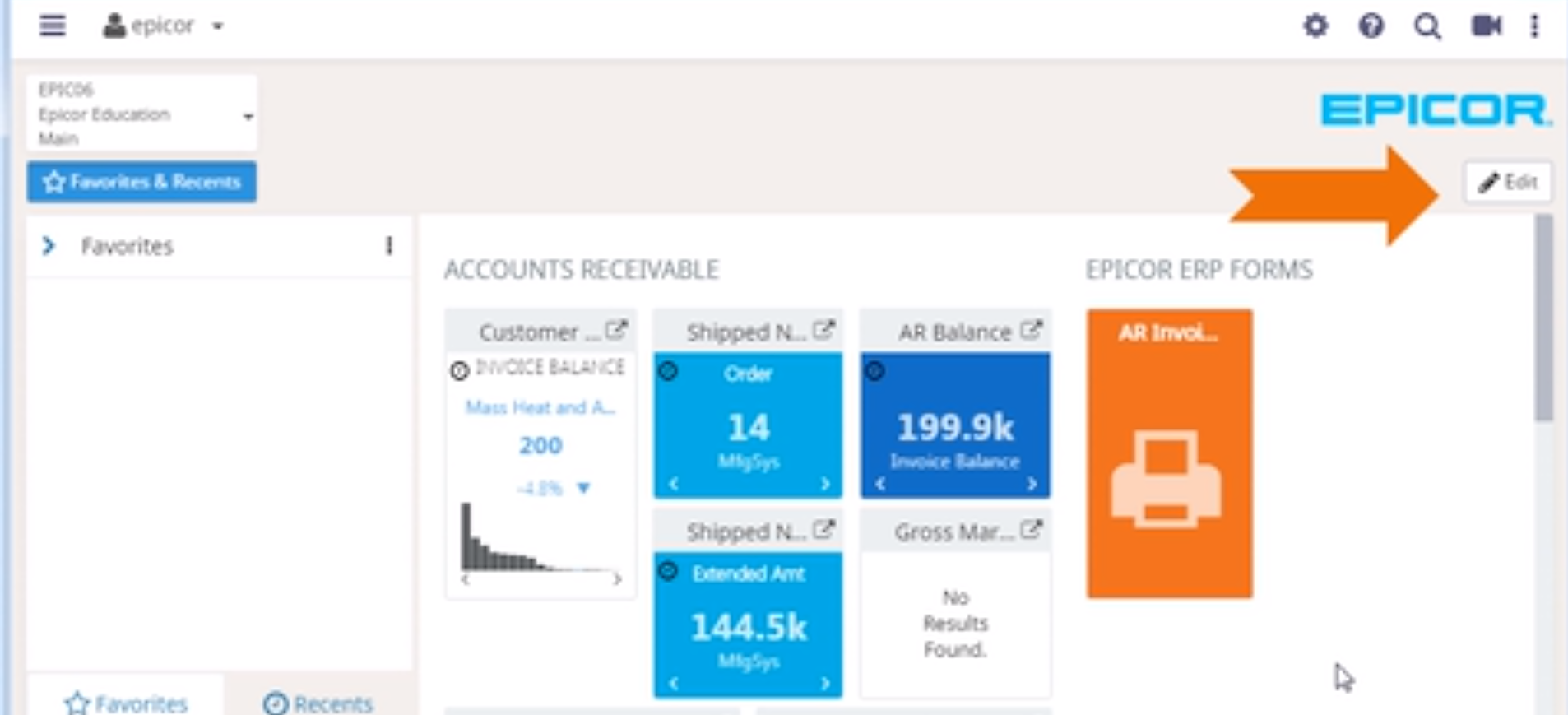
Task: Click the Customer tile header title
Action: (540, 332)
